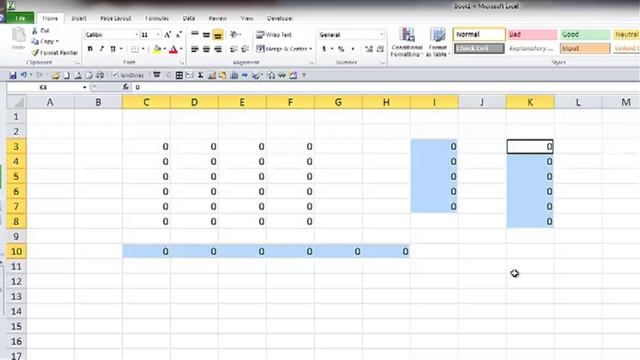Switch to the Developer tab
The height and width of the screenshot is (360, 640).
click(280, 18)
